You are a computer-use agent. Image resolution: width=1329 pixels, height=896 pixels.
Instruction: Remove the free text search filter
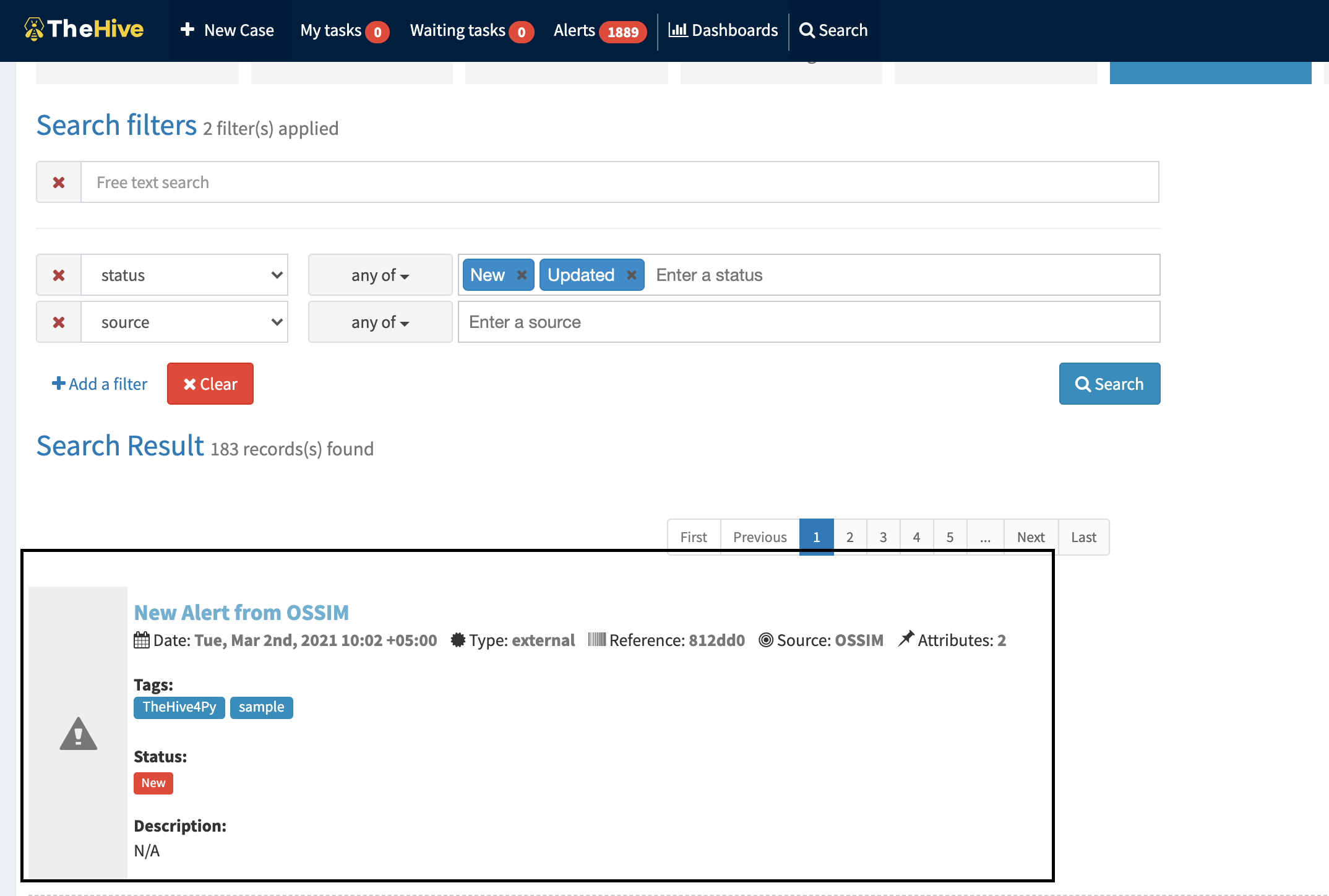tap(58, 182)
